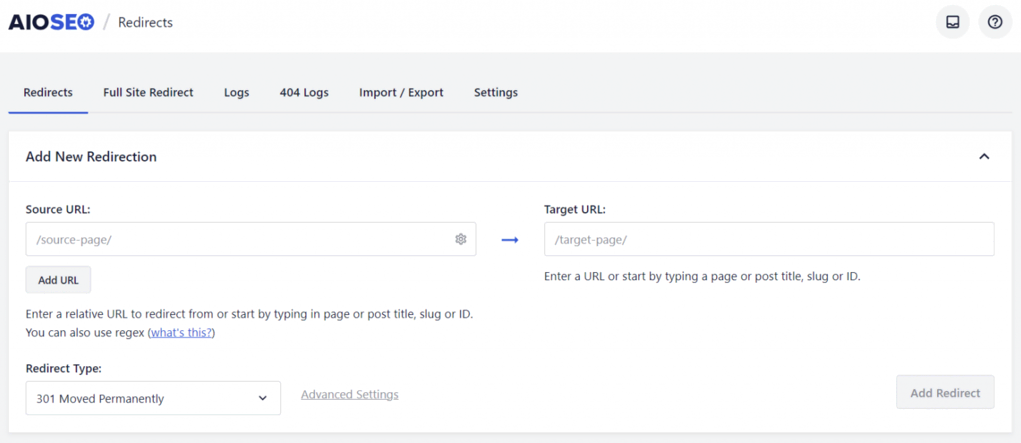Screen dimensions: 1021x443
Task: Go to the Import / Export tab
Action: 401,93
